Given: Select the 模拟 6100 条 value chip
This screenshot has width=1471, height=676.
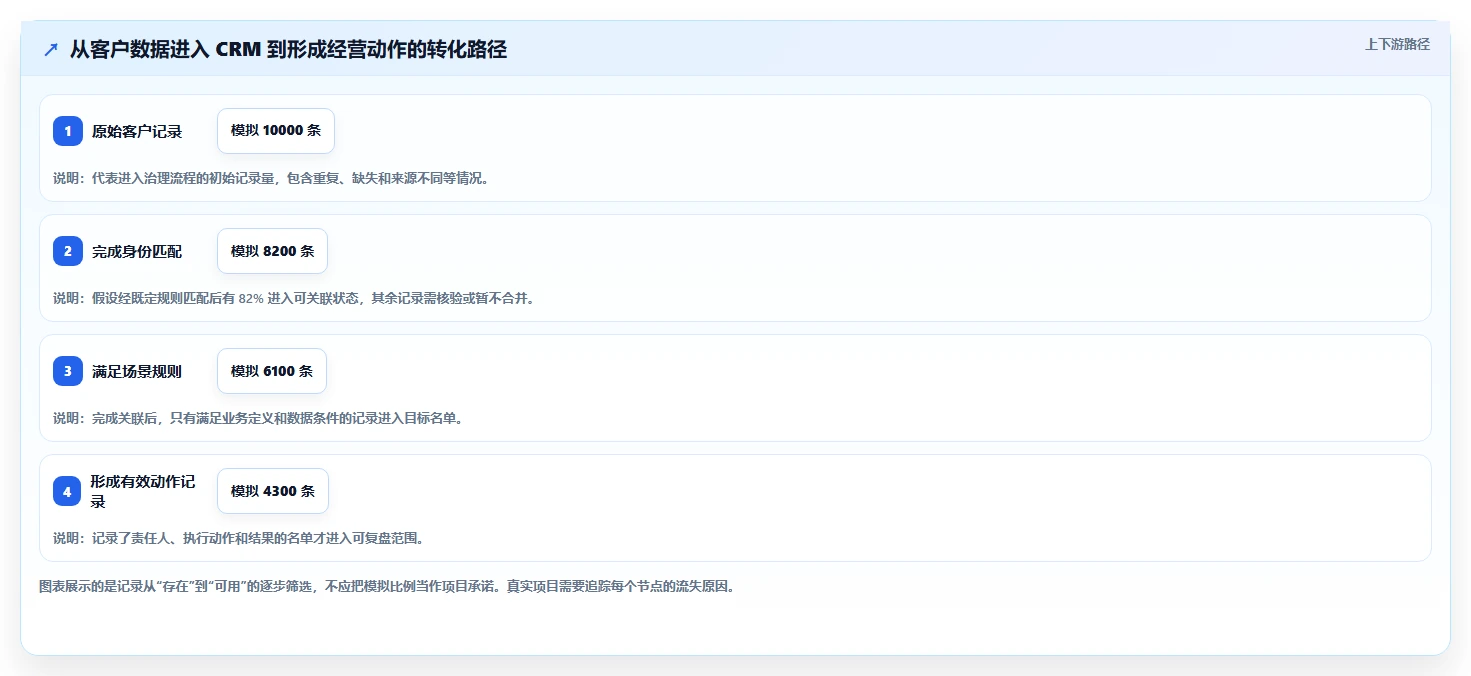Looking at the screenshot, I should pos(272,371).
